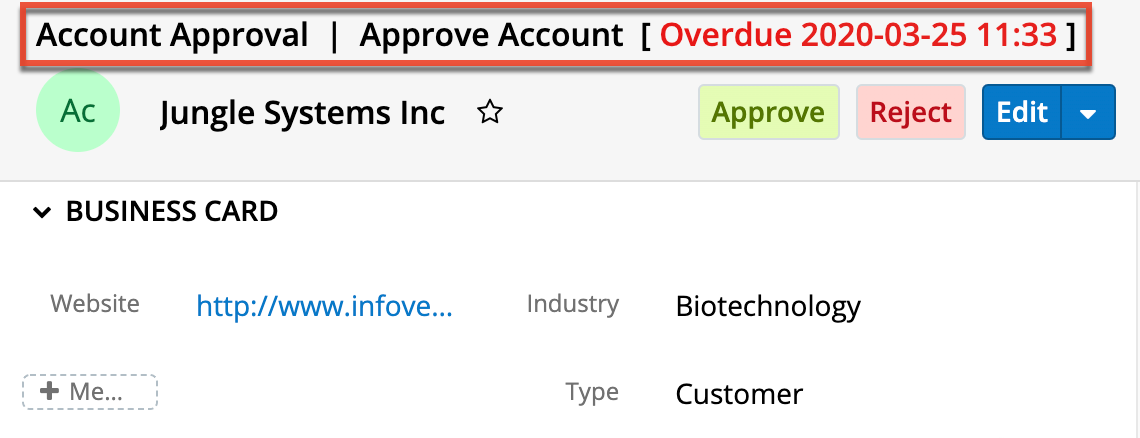The image size is (1140, 438).
Task: Select the Jungle Systems Inc record name
Action: [x=302, y=113]
